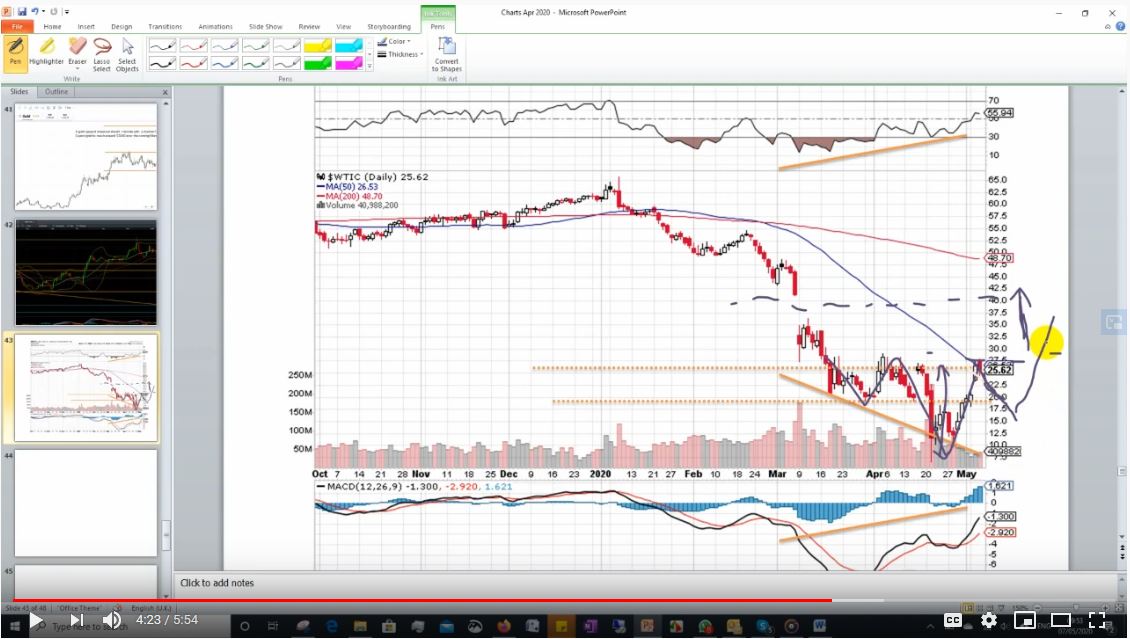Viewport: 1130px width, 639px height.
Task: Toggle the miniplayer mode
Action: [x=1024, y=620]
